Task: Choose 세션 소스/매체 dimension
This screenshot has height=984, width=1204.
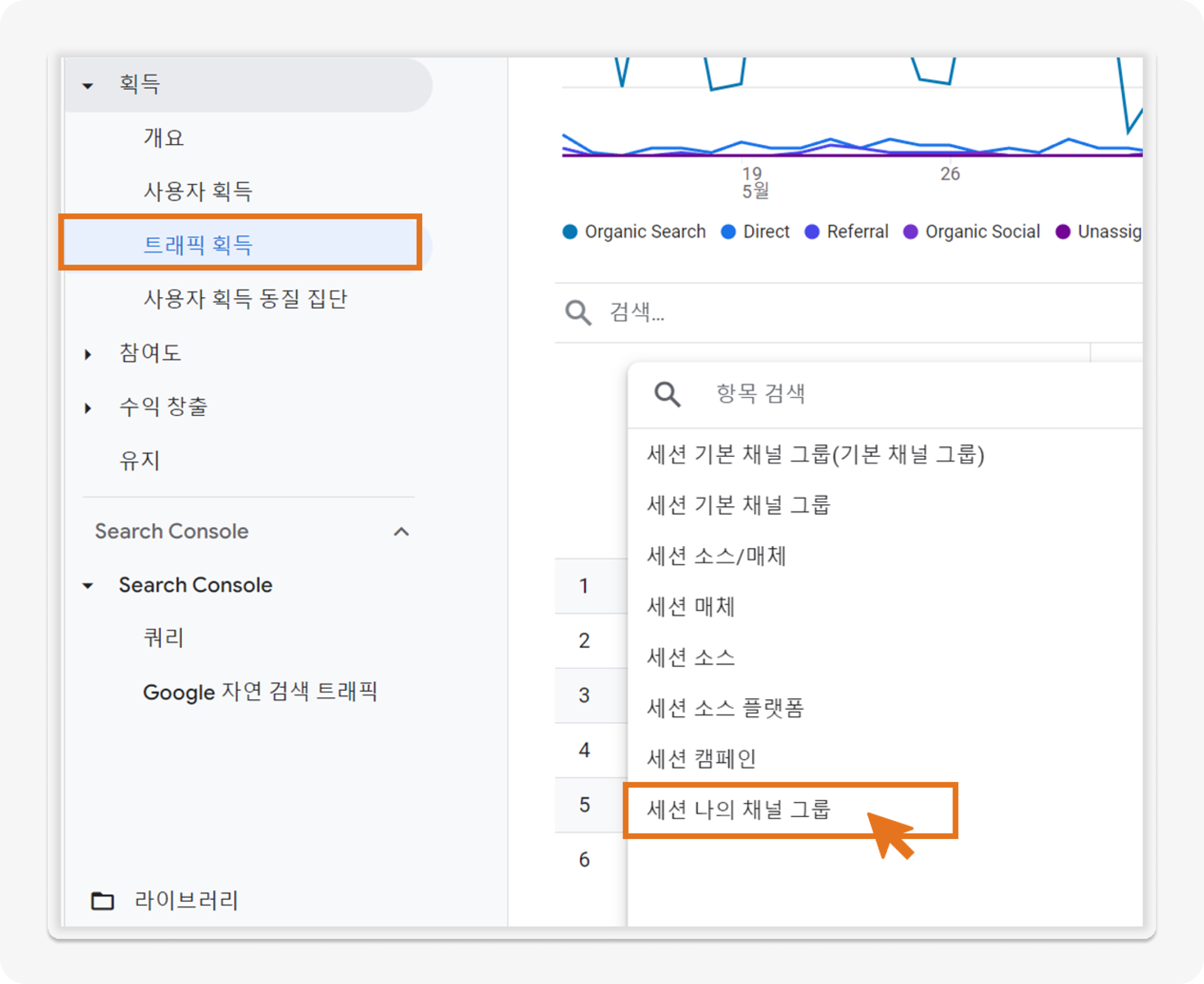Action: pyautogui.click(x=716, y=556)
